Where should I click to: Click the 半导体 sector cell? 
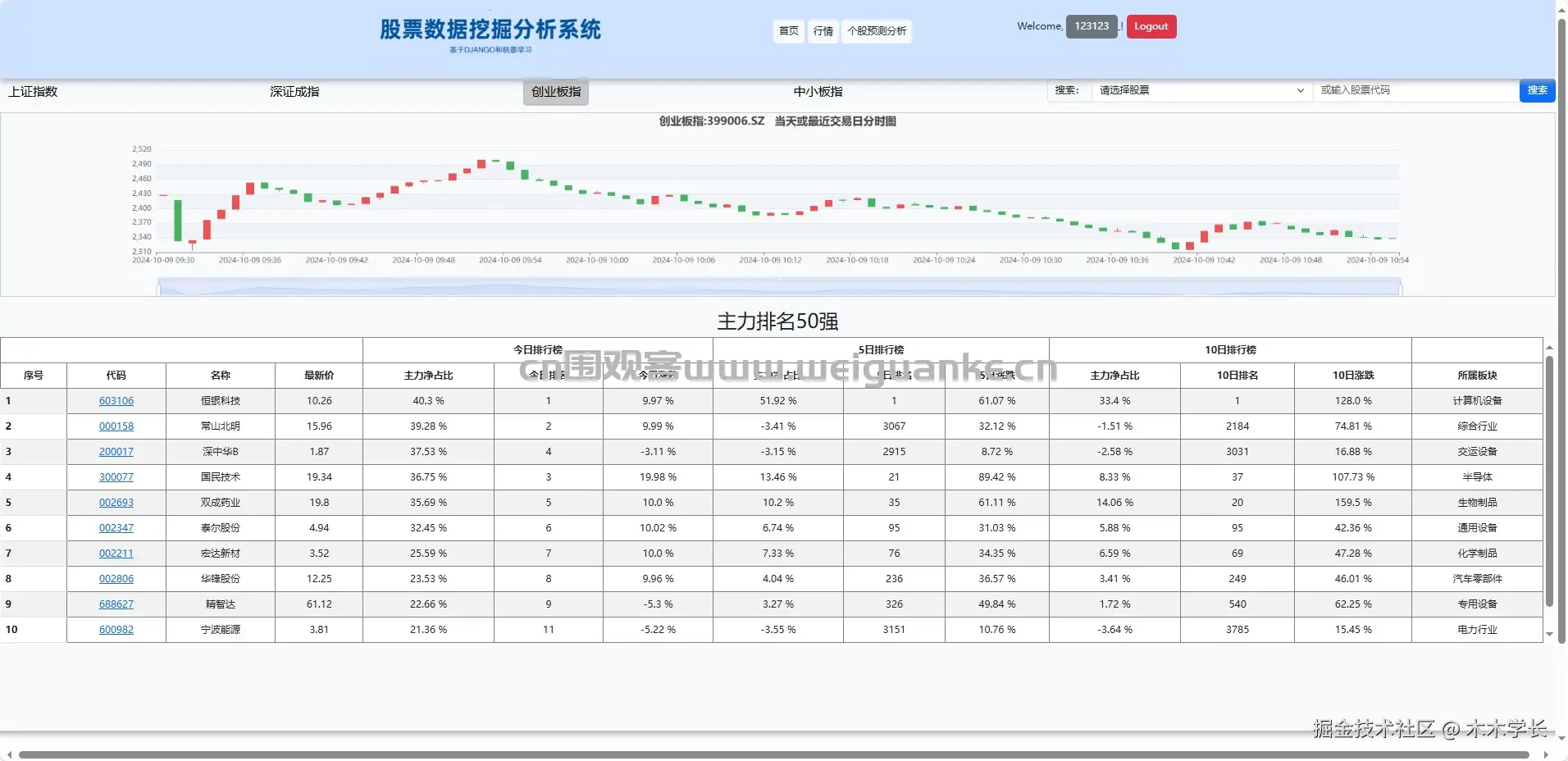pyautogui.click(x=1477, y=477)
